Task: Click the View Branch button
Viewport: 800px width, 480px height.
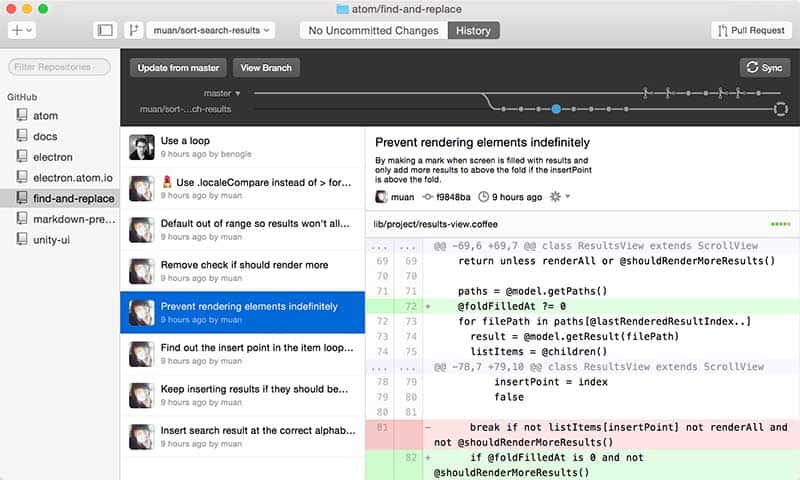Action: pyautogui.click(x=266, y=67)
